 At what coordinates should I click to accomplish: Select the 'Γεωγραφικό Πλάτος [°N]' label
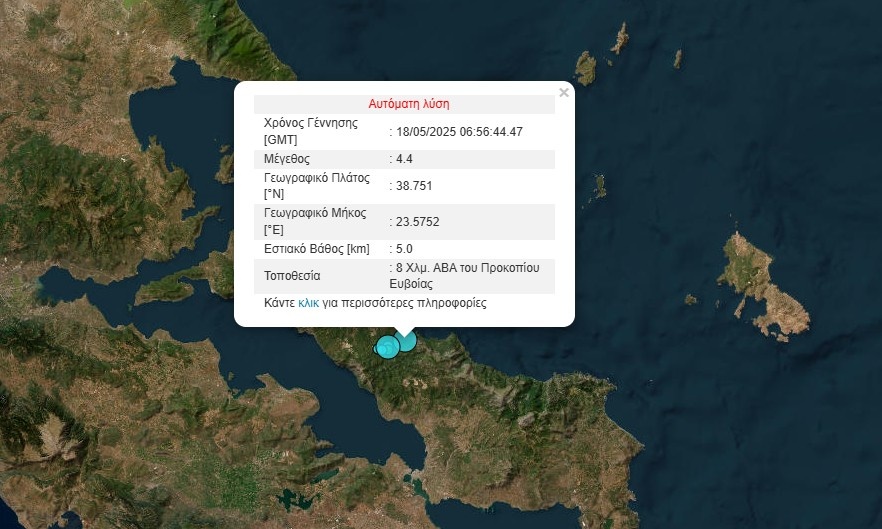pyautogui.click(x=317, y=186)
